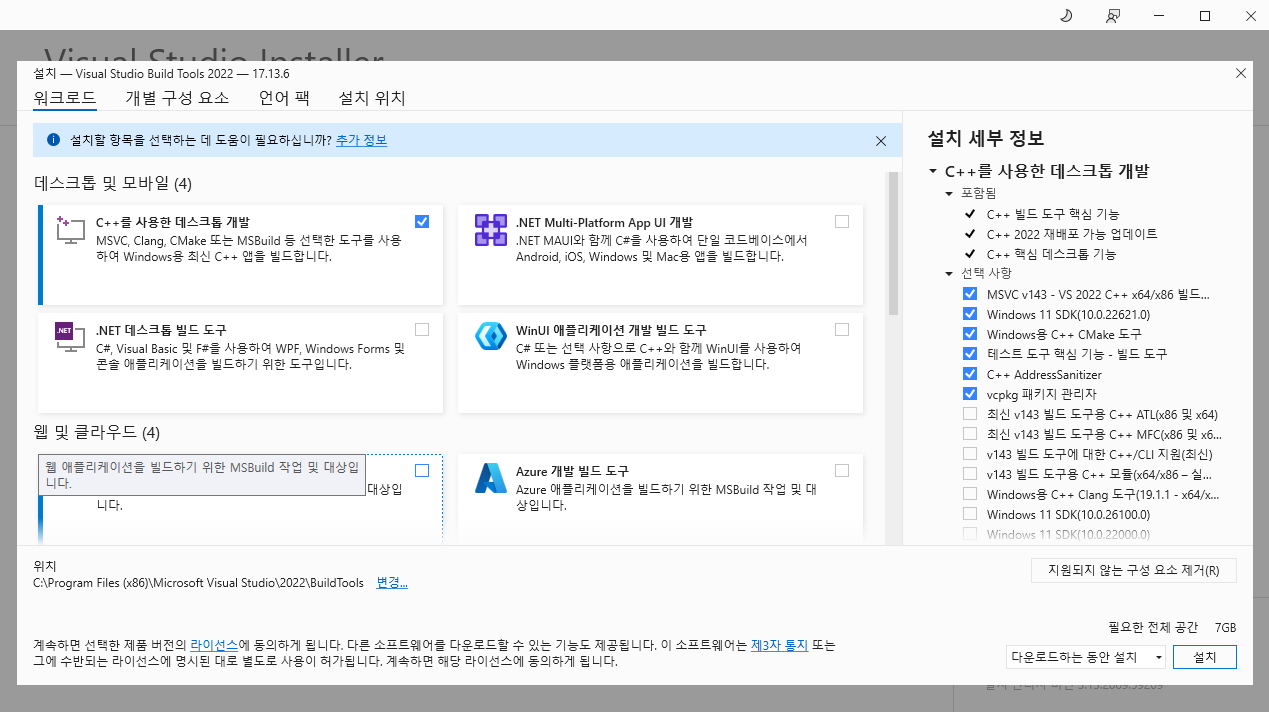The width and height of the screenshot is (1269, 712).
Task: Click the 설치 세부 정보 heading
Action: (986, 139)
